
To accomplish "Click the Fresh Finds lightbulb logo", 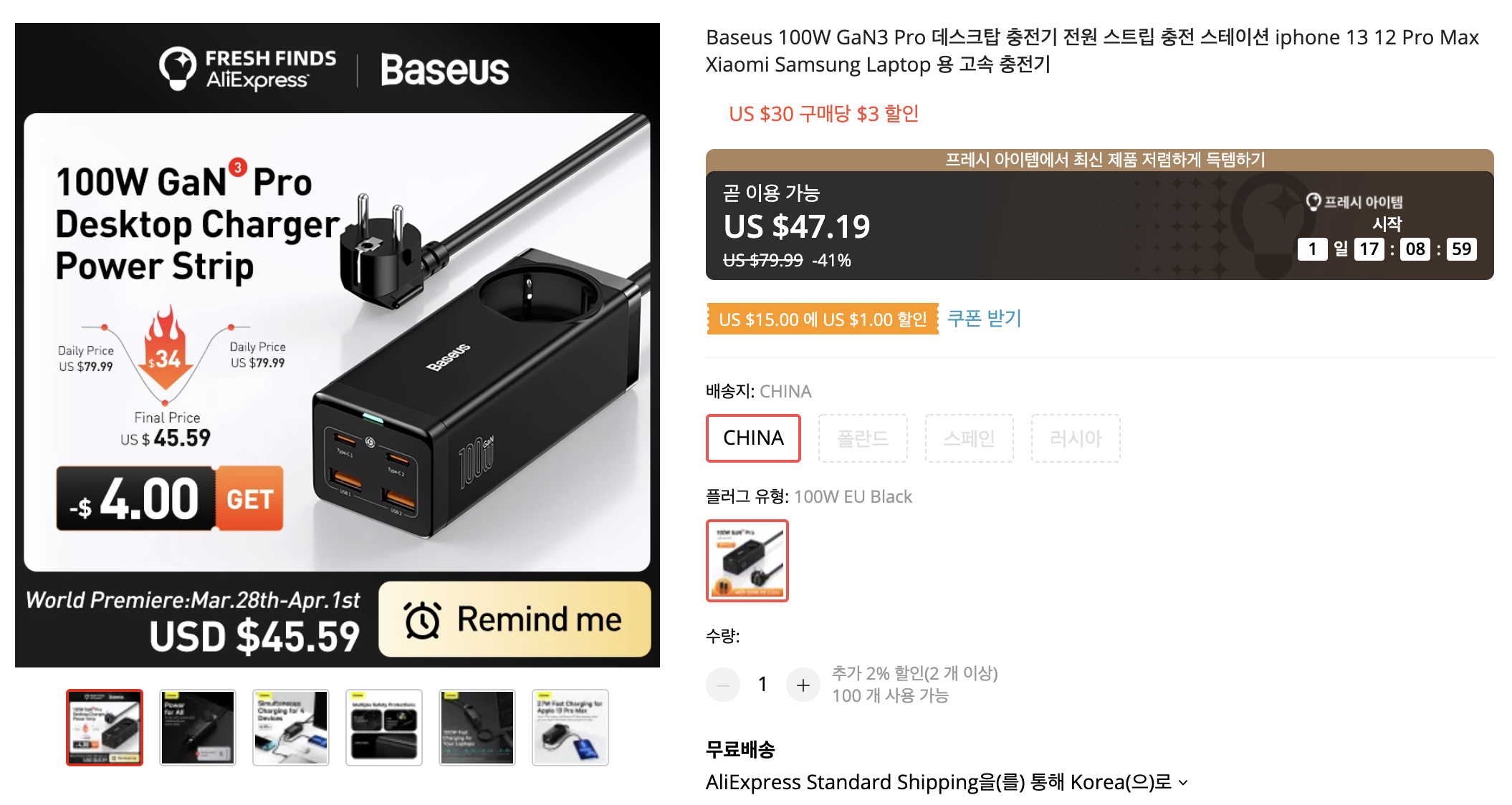I will [177, 69].
